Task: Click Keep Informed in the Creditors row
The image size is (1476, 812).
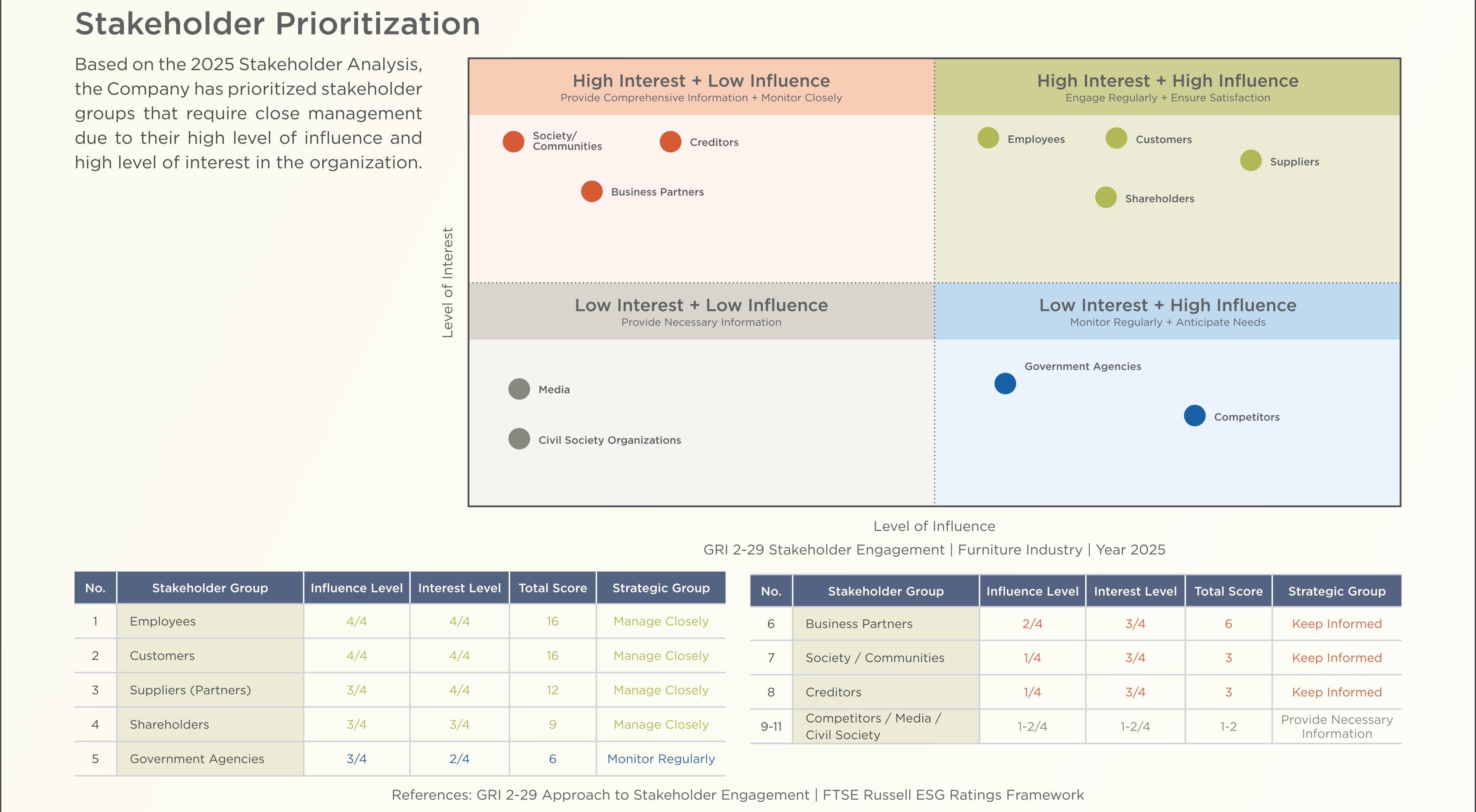Action: pos(1337,692)
